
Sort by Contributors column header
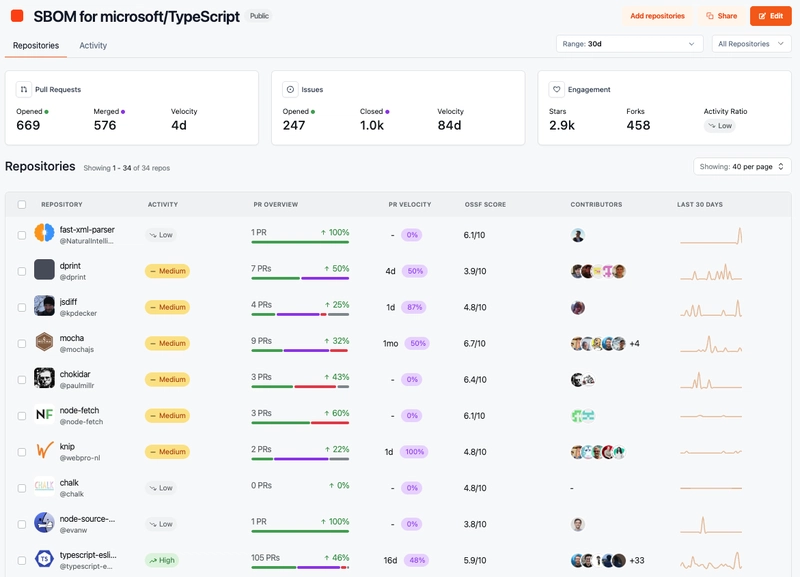596,205
